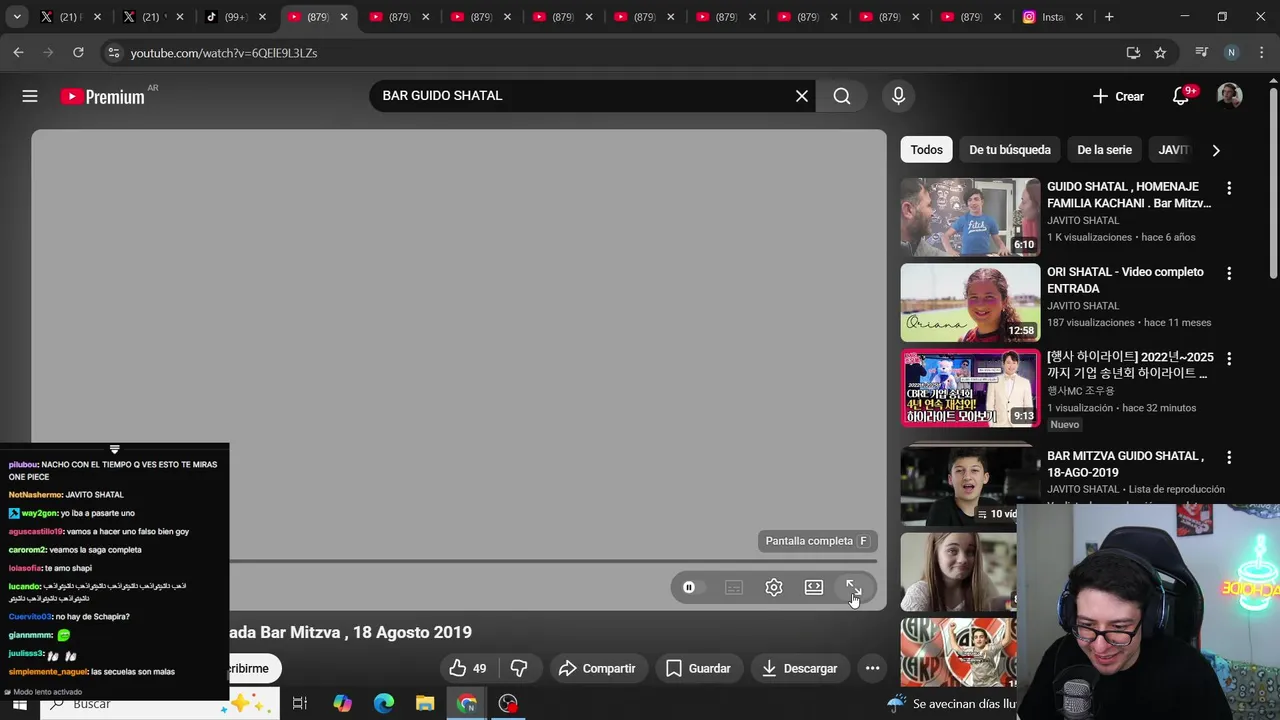Image resolution: width=1280 pixels, height=720 pixels.
Task: Open the Chrome profile N button
Action: (1231, 53)
